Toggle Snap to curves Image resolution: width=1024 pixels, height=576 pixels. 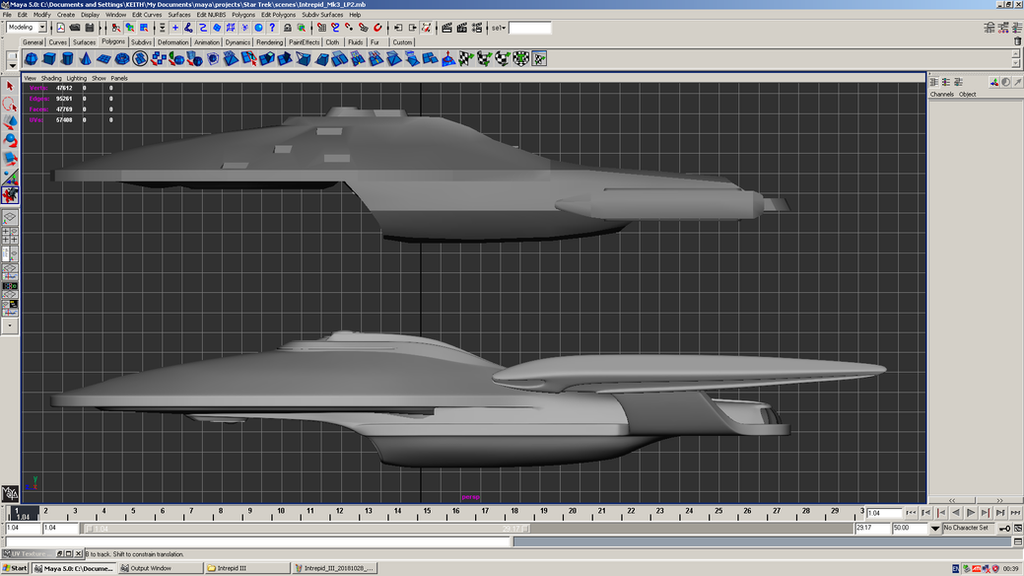335,27
